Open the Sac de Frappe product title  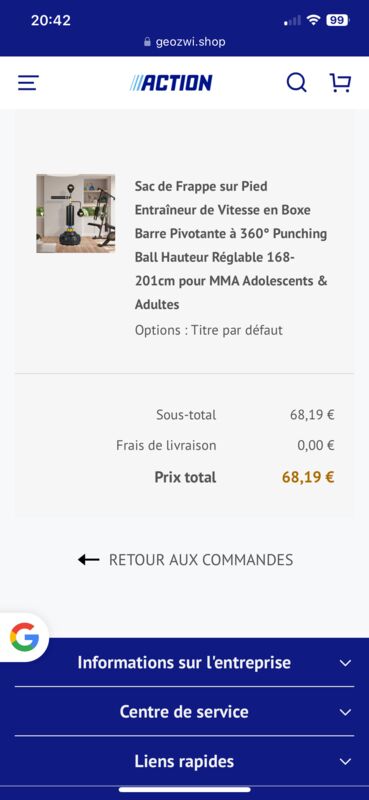coord(231,245)
